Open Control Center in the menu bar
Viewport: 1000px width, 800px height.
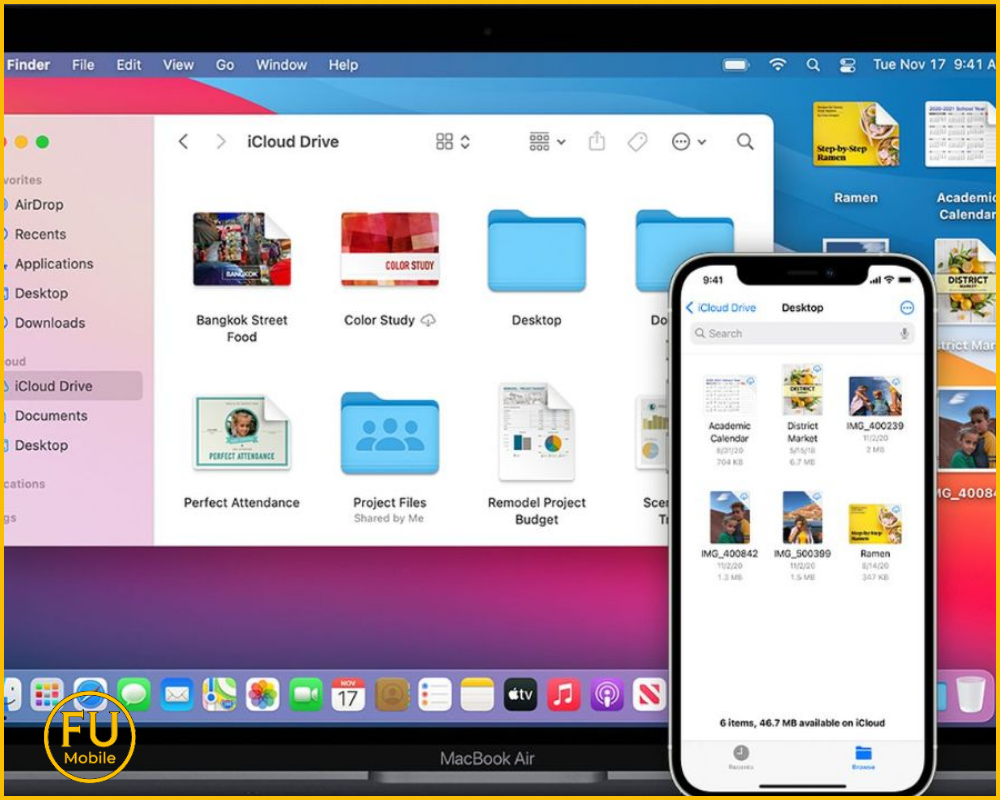tap(848, 65)
